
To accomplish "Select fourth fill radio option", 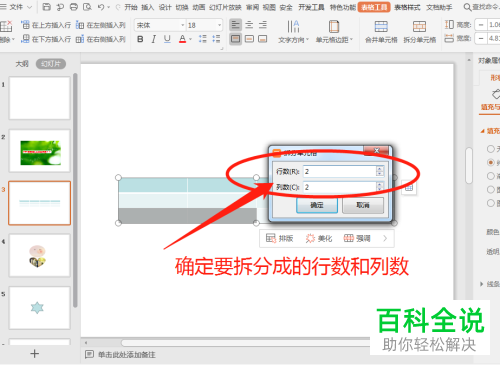I will pyautogui.click(x=491, y=189).
